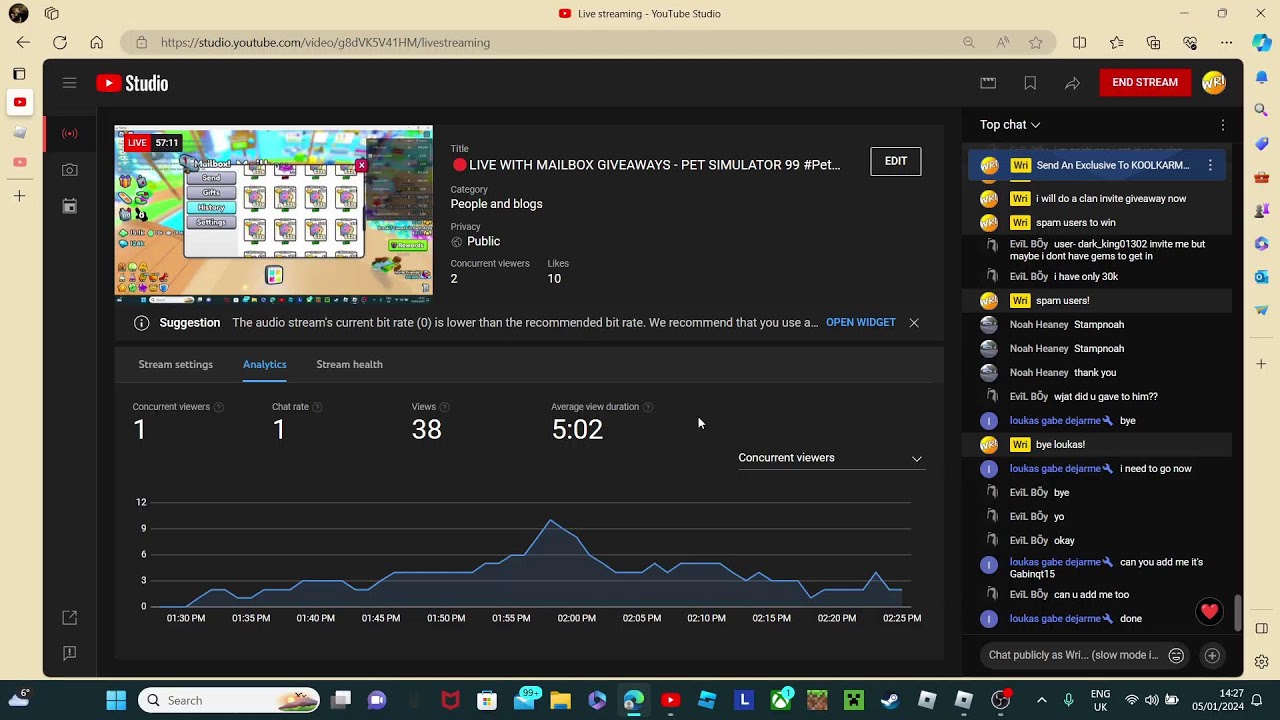Open browser split screen icon
1280x720 pixels.
[x=1079, y=42]
